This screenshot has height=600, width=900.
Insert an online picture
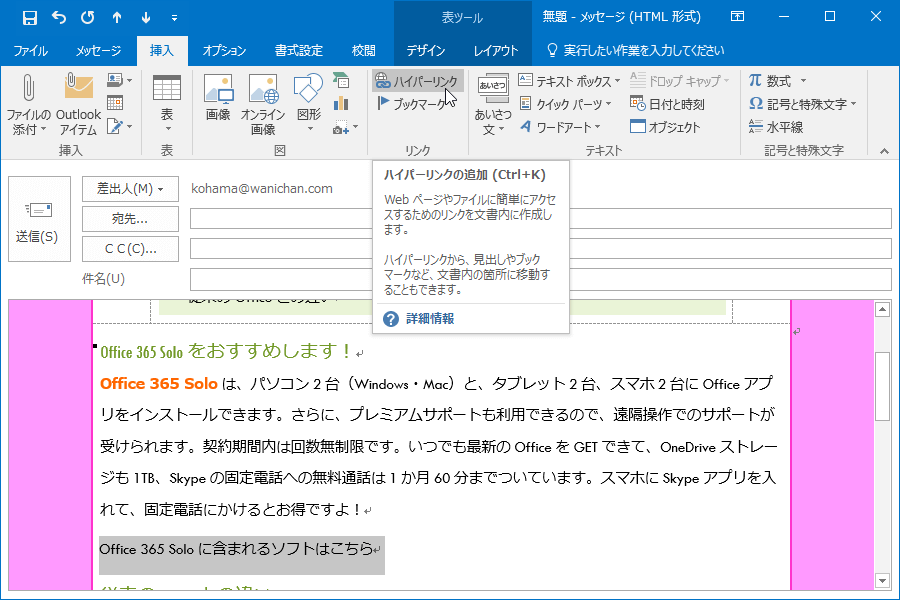tap(263, 104)
